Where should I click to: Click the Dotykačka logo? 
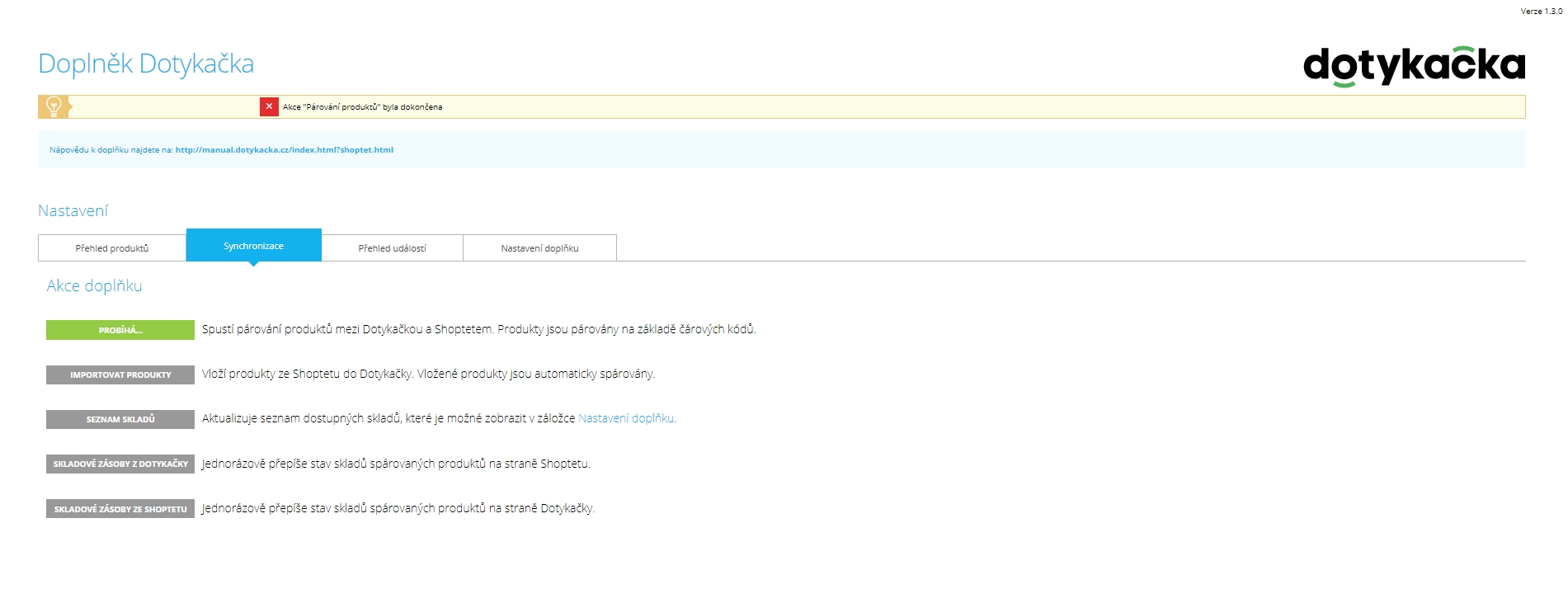click(1414, 66)
